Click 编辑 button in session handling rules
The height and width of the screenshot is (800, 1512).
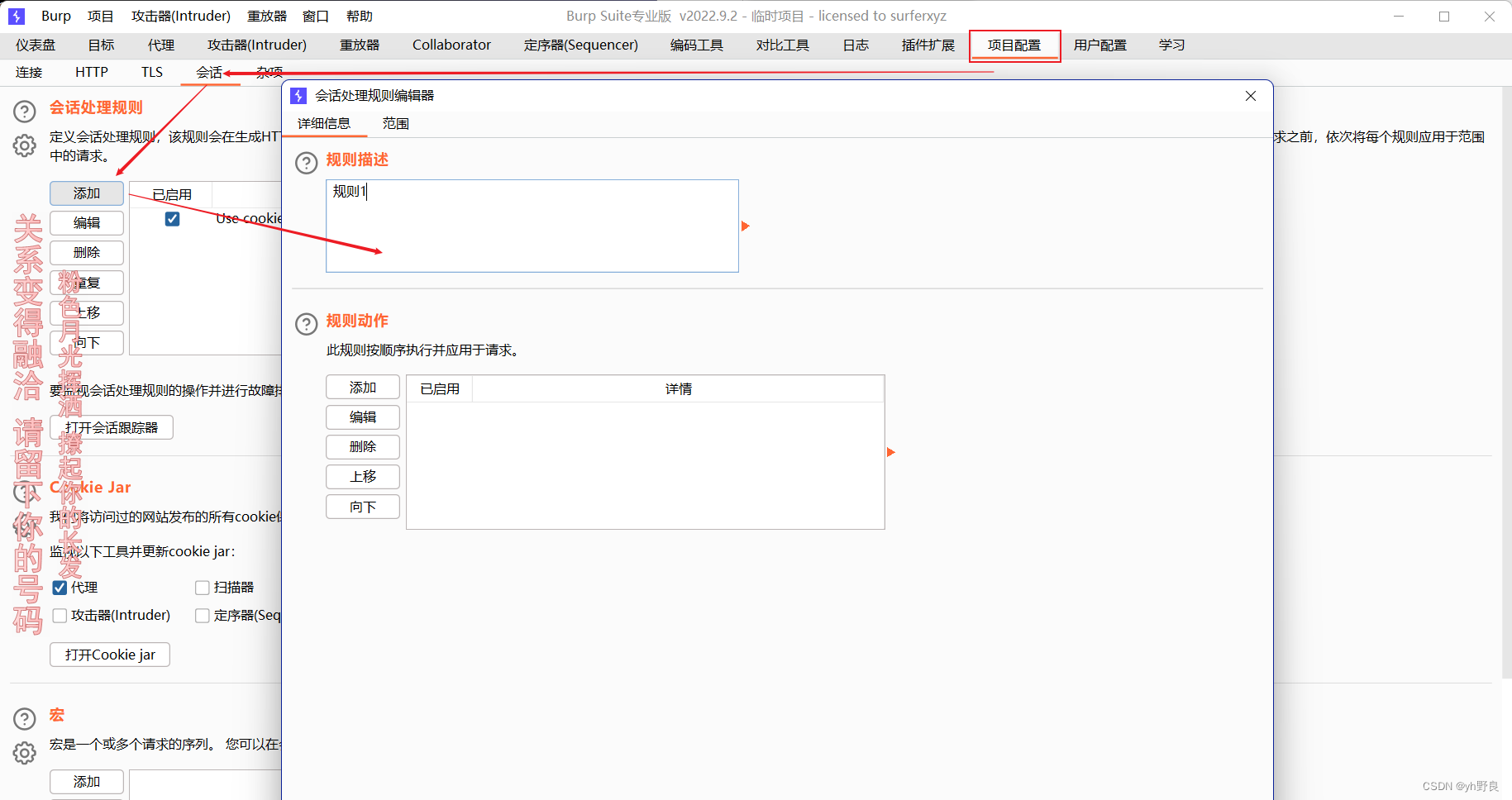tap(87, 223)
